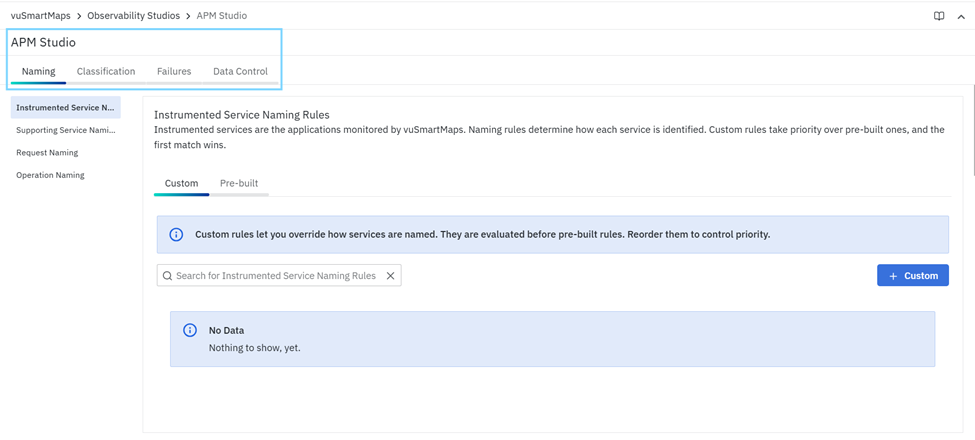
Task: Click info icon in custom rules banner
Action: coord(176,235)
